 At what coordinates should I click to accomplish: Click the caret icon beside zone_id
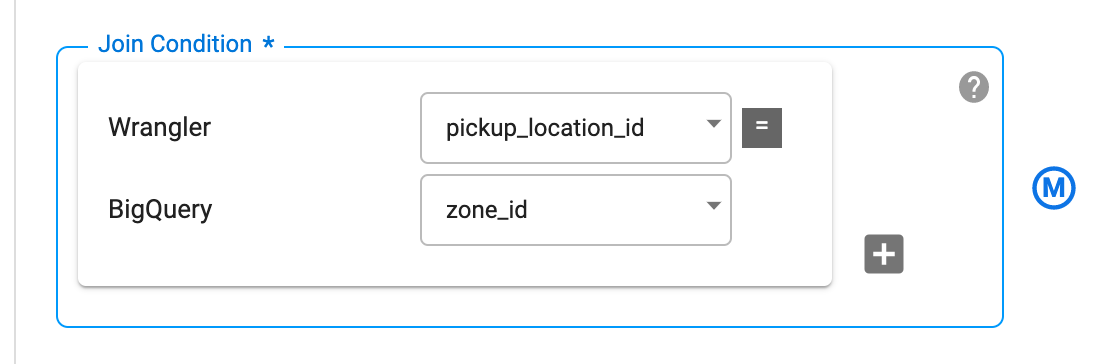(713, 206)
